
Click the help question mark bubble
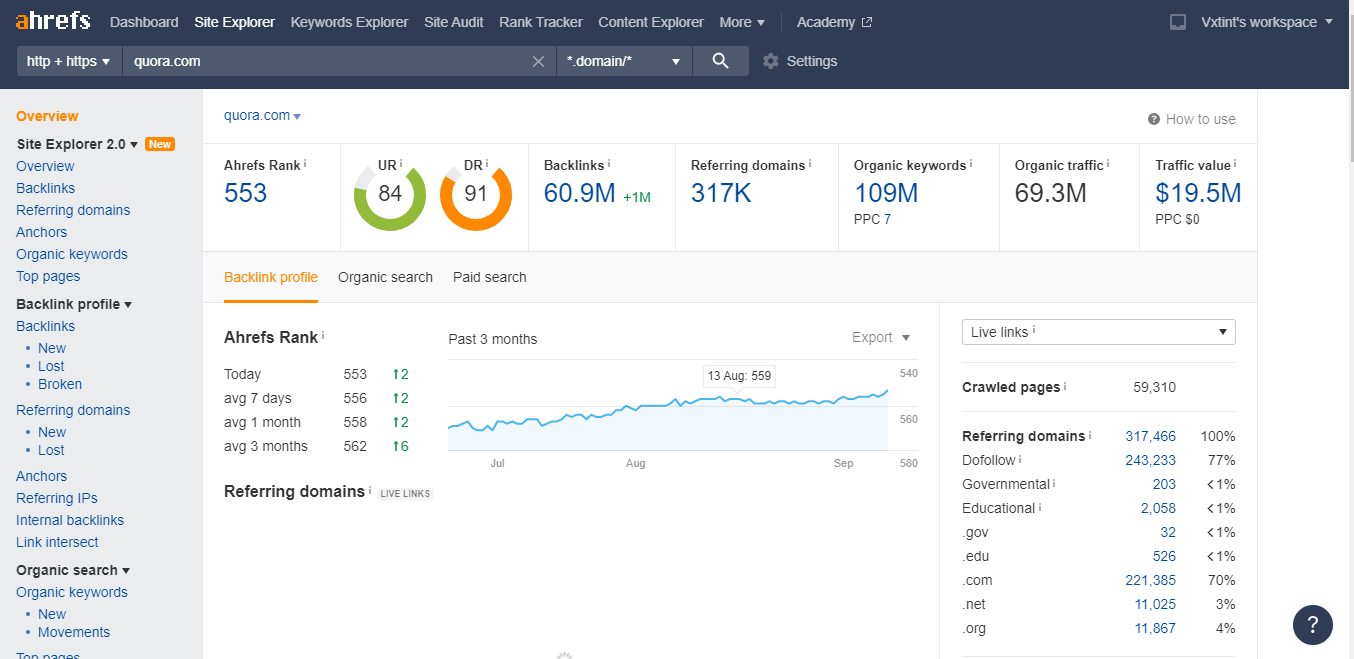[1312, 624]
